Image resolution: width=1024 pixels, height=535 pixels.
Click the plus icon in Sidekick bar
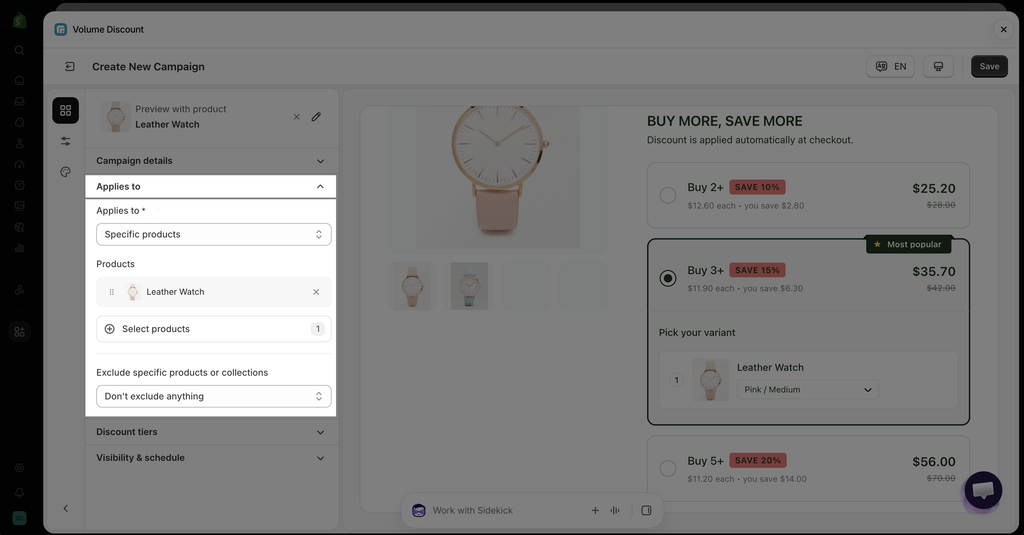click(x=595, y=510)
